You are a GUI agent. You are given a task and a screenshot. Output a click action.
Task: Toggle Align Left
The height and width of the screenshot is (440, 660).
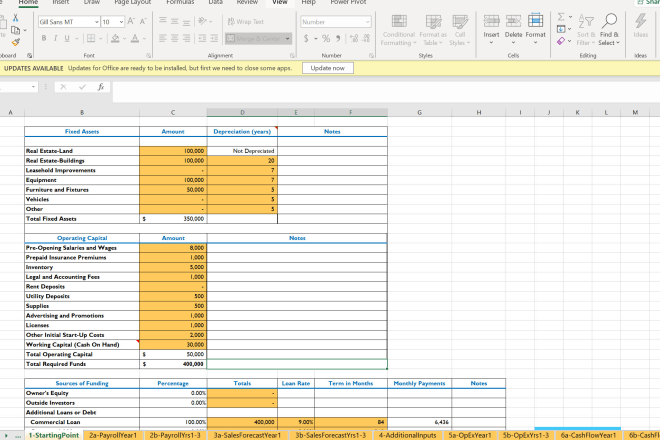click(x=162, y=38)
